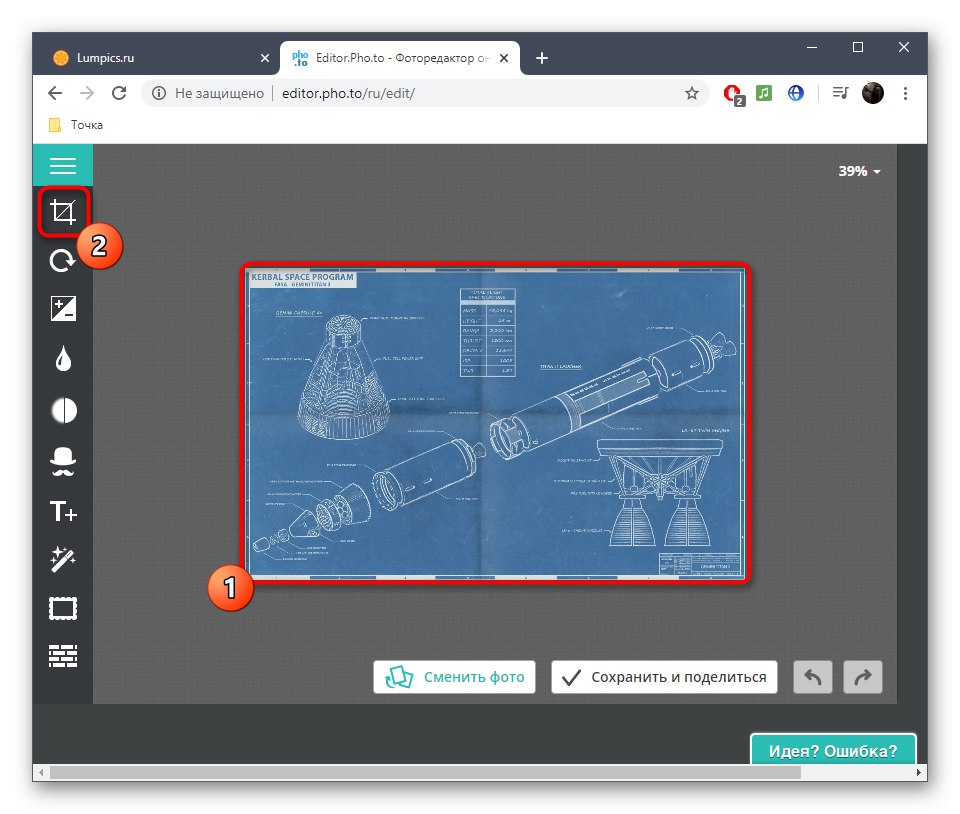View site info Не защищено

click(x=208, y=93)
